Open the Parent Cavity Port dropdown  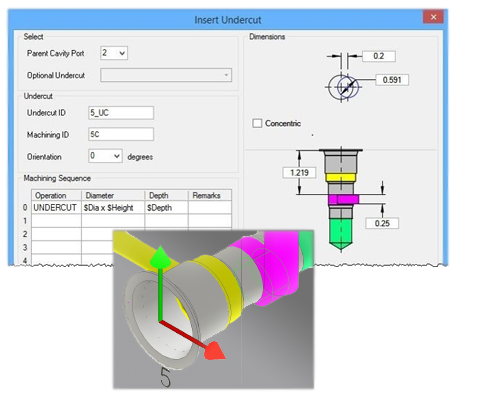point(114,53)
